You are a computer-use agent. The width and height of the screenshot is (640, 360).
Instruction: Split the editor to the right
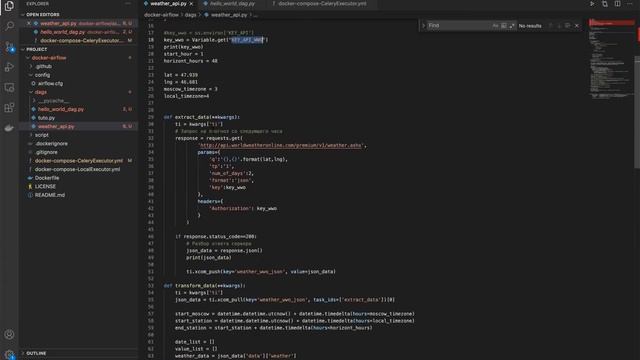pyautogui.click(x=617, y=4)
